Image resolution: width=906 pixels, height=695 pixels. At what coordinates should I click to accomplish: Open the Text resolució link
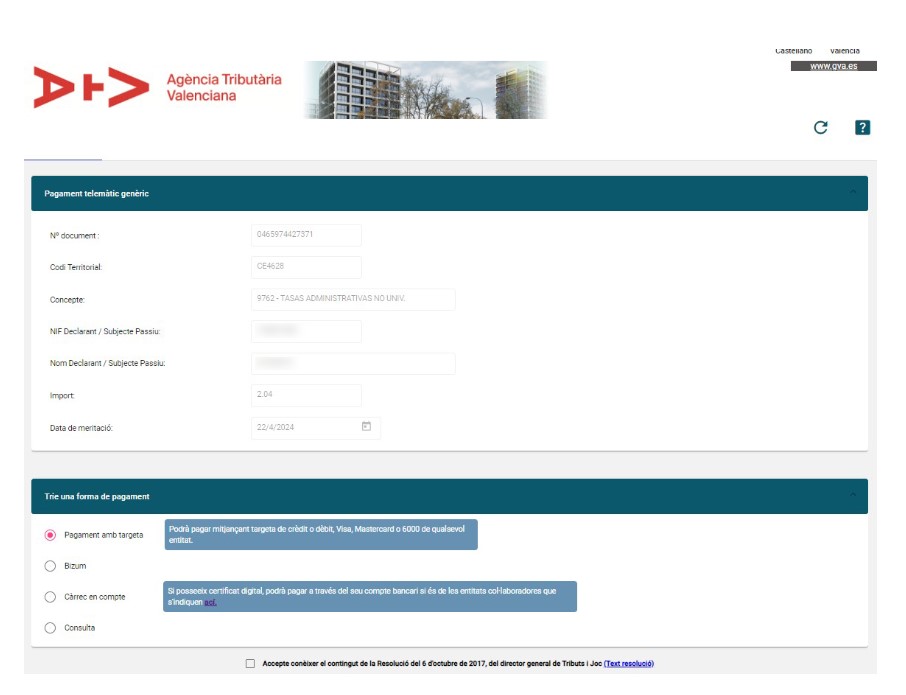tap(628, 663)
